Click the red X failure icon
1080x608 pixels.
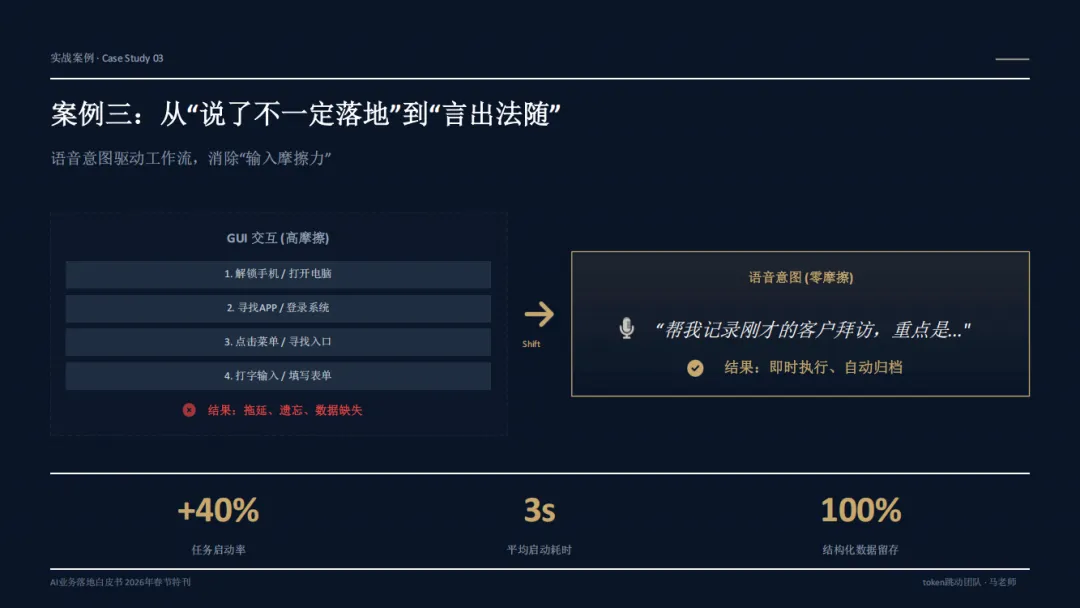point(189,410)
